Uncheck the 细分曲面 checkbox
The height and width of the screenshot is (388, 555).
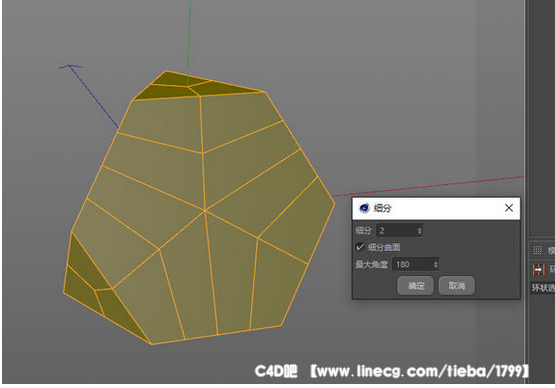coord(360,247)
